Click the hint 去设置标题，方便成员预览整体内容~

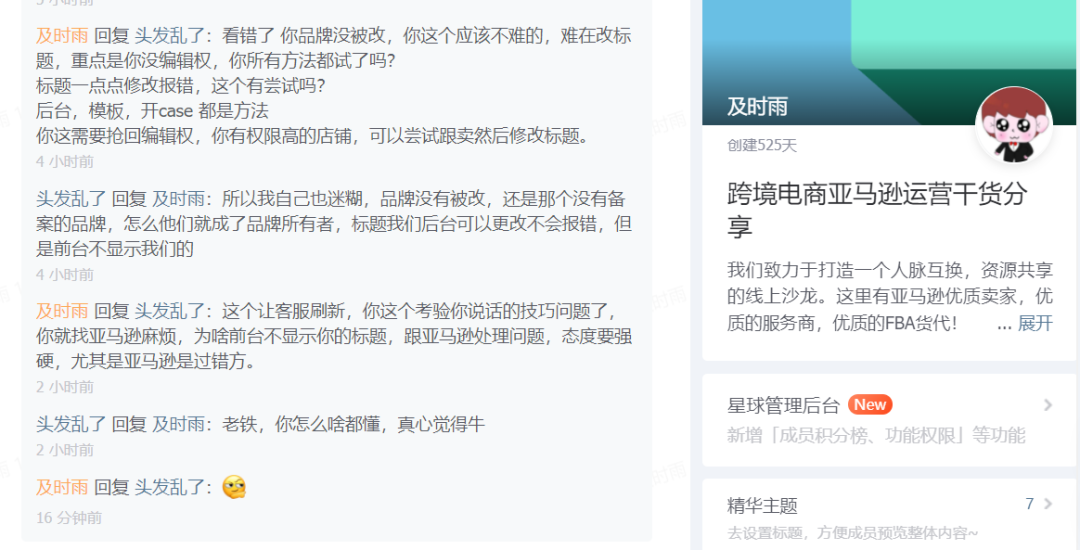853,533
